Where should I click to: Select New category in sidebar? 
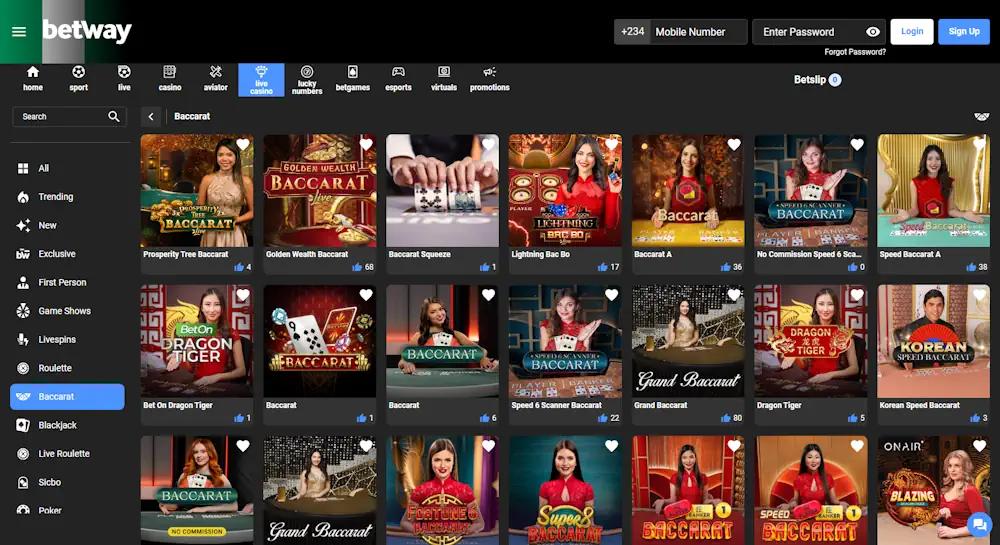click(68, 226)
